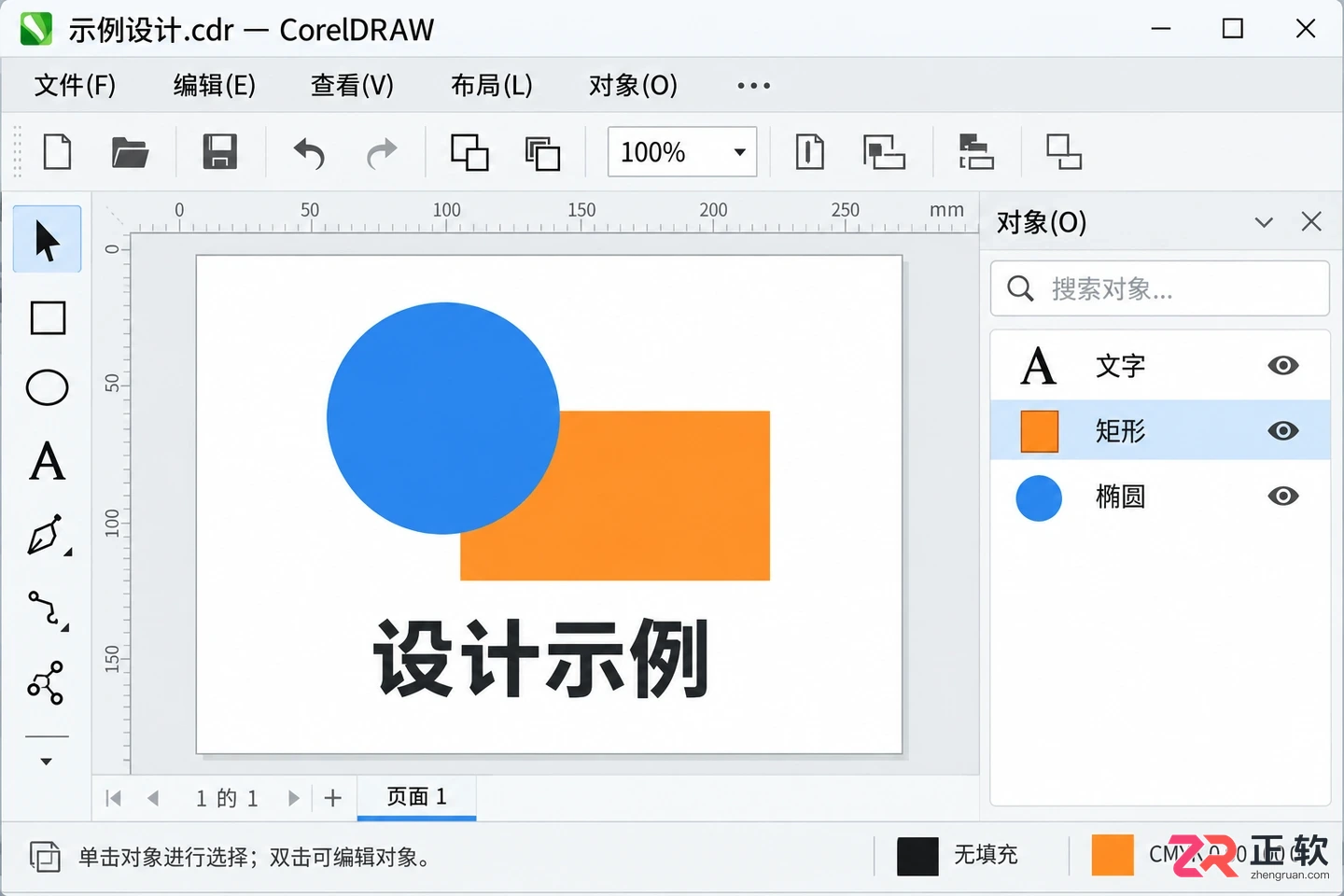Select the Ellipse tool
The width and height of the screenshot is (1344, 896).
tap(48, 387)
